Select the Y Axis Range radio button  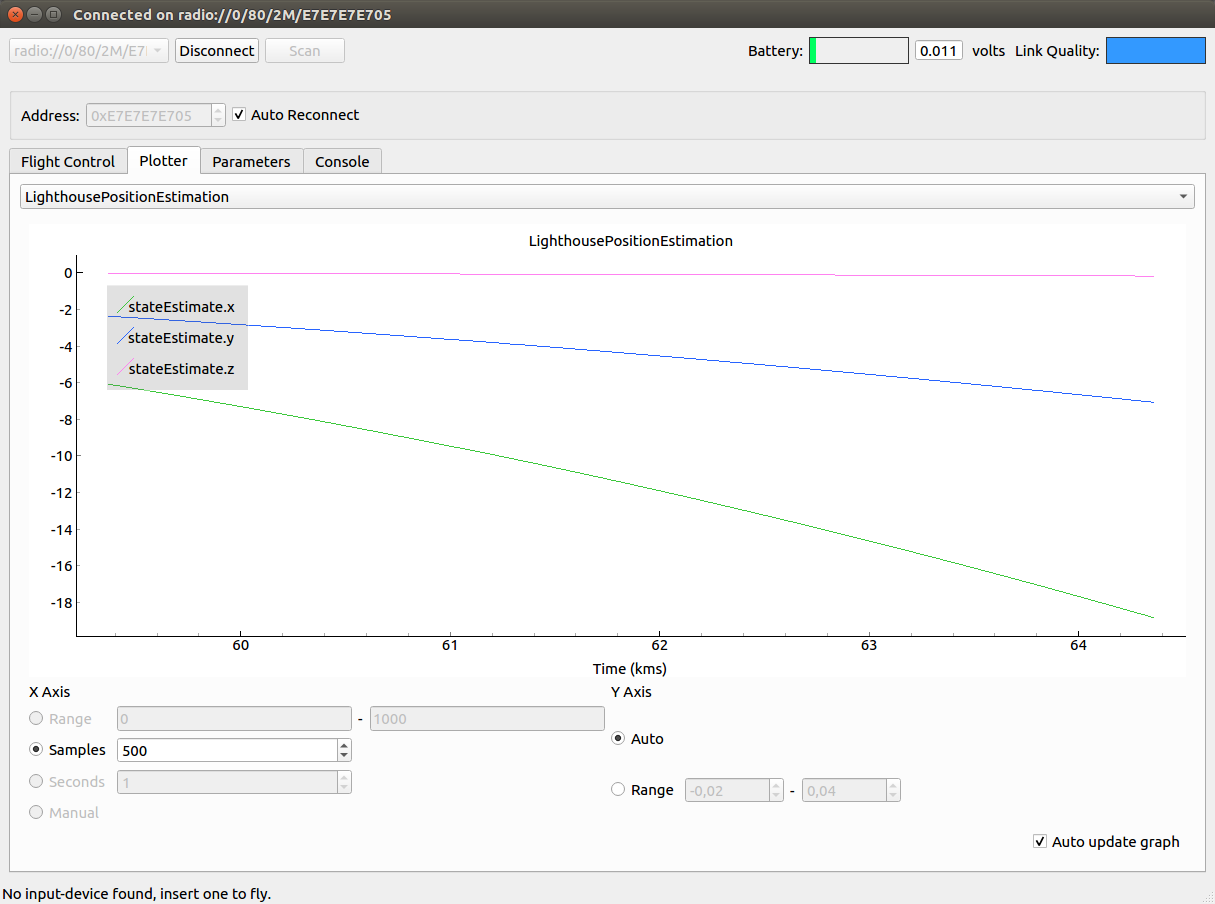tap(618, 790)
